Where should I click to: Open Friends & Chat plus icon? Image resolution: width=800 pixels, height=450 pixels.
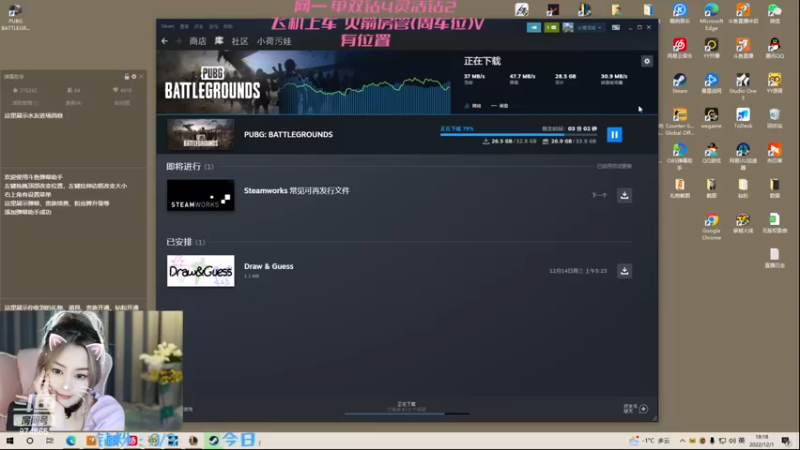coord(643,409)
